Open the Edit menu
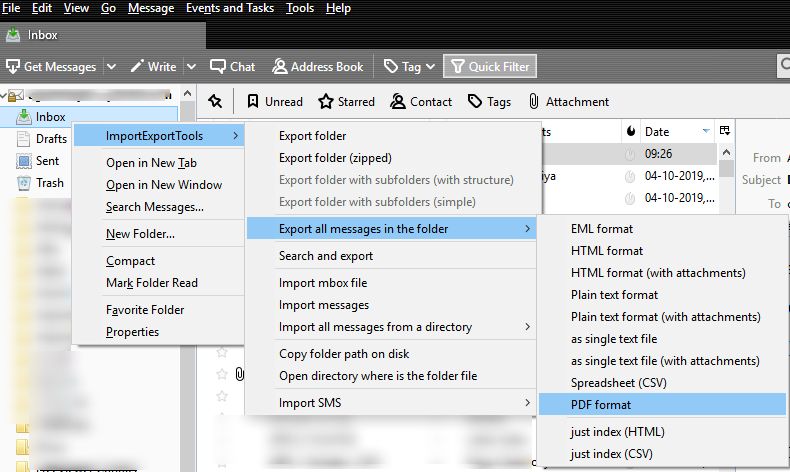The width and height of the screenshot is (790, 472). pyautogui.click(x=42, y=8)
